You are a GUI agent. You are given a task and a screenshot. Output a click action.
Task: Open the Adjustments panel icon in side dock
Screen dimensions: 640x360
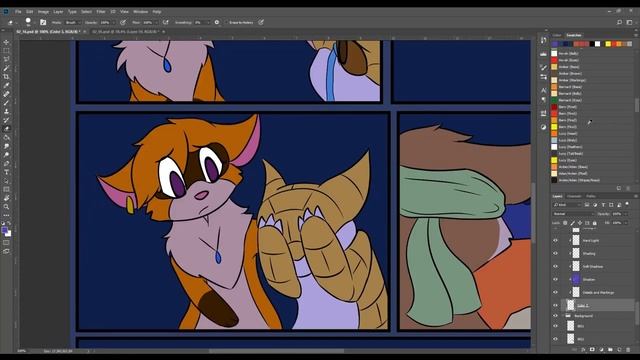[543, 127]
